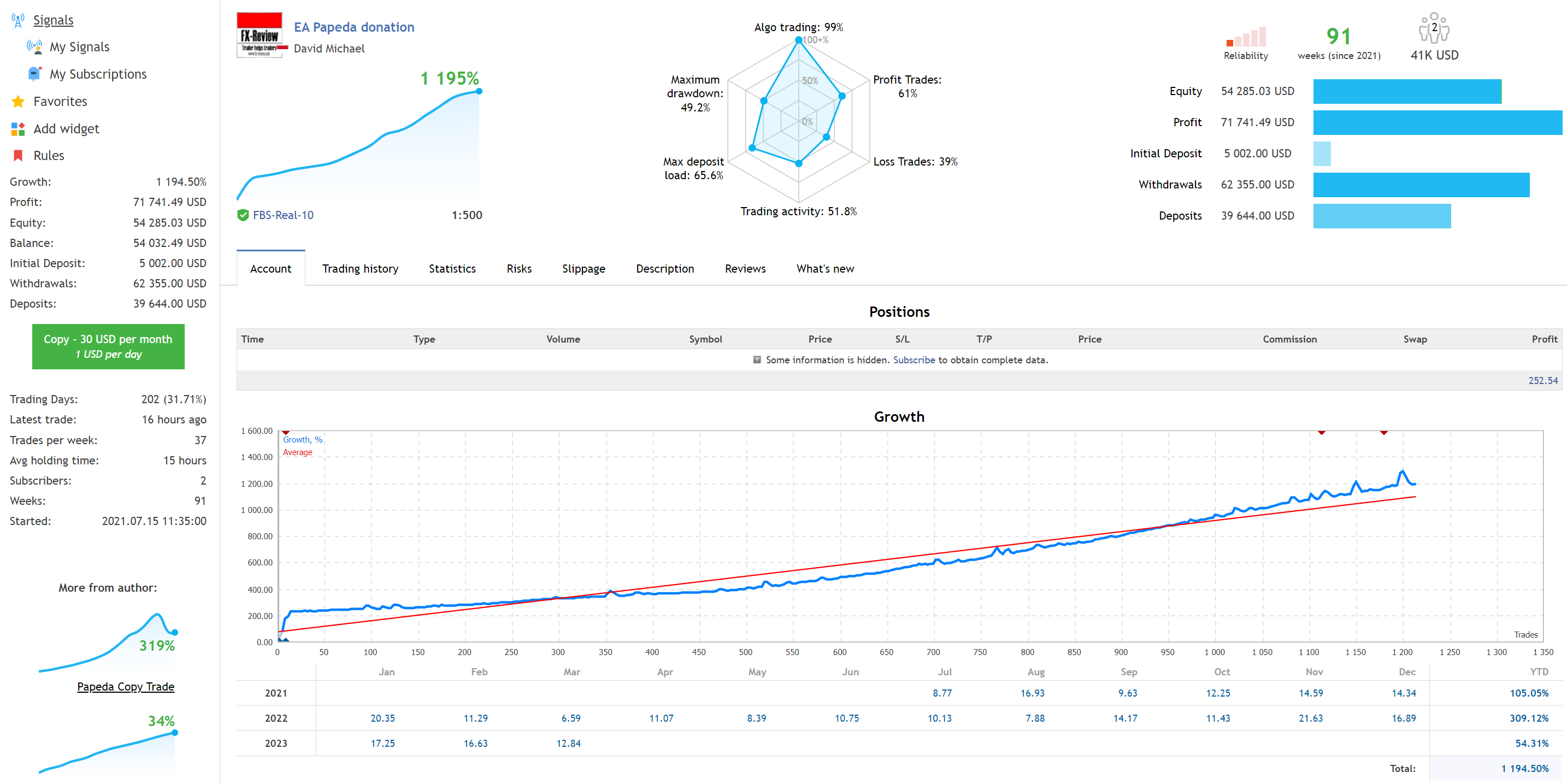Open My Signals page

pyautogui.click(x=80, y=47)
